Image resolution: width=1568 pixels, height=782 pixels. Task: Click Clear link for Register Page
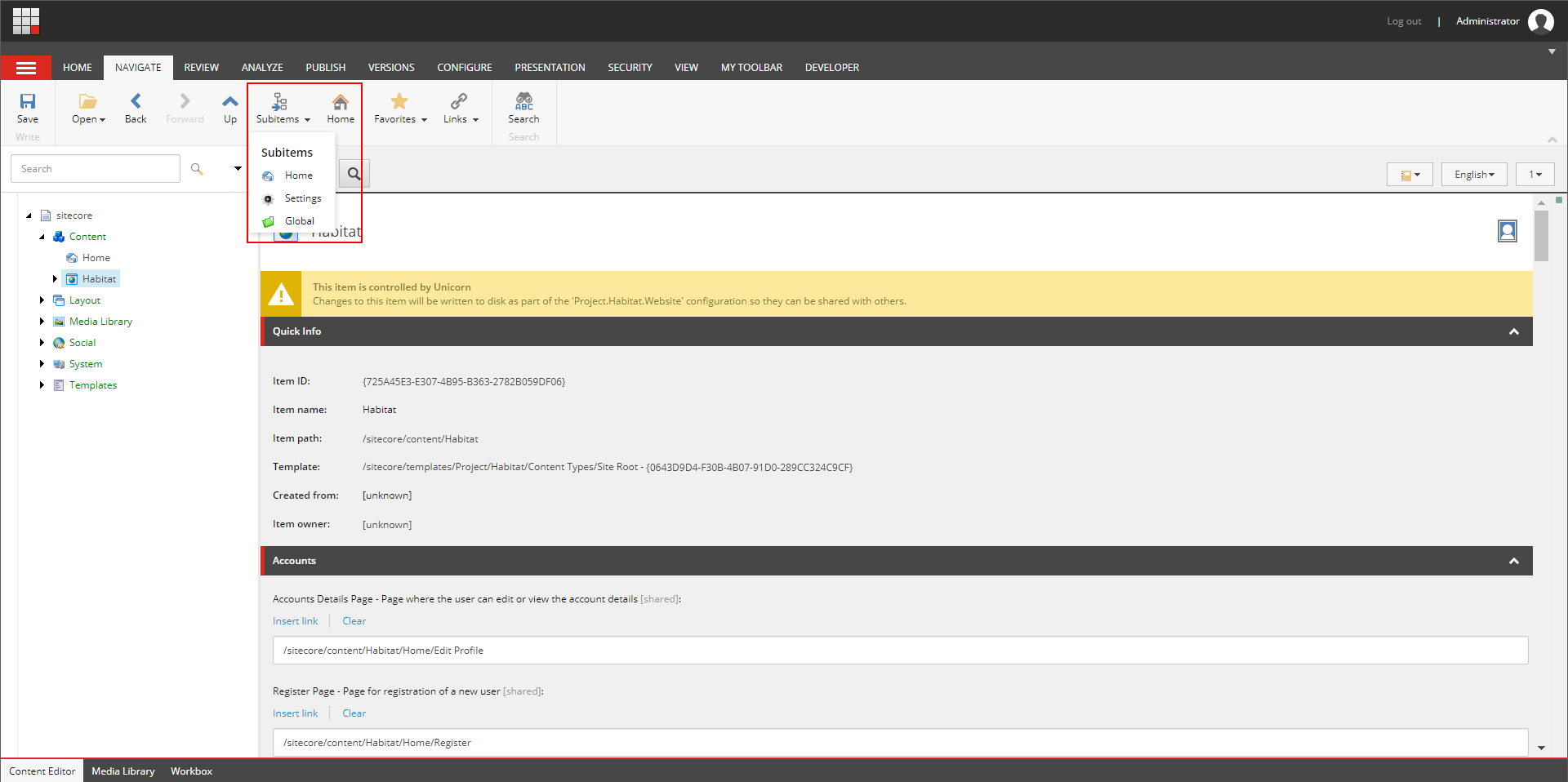pos(354,713)
